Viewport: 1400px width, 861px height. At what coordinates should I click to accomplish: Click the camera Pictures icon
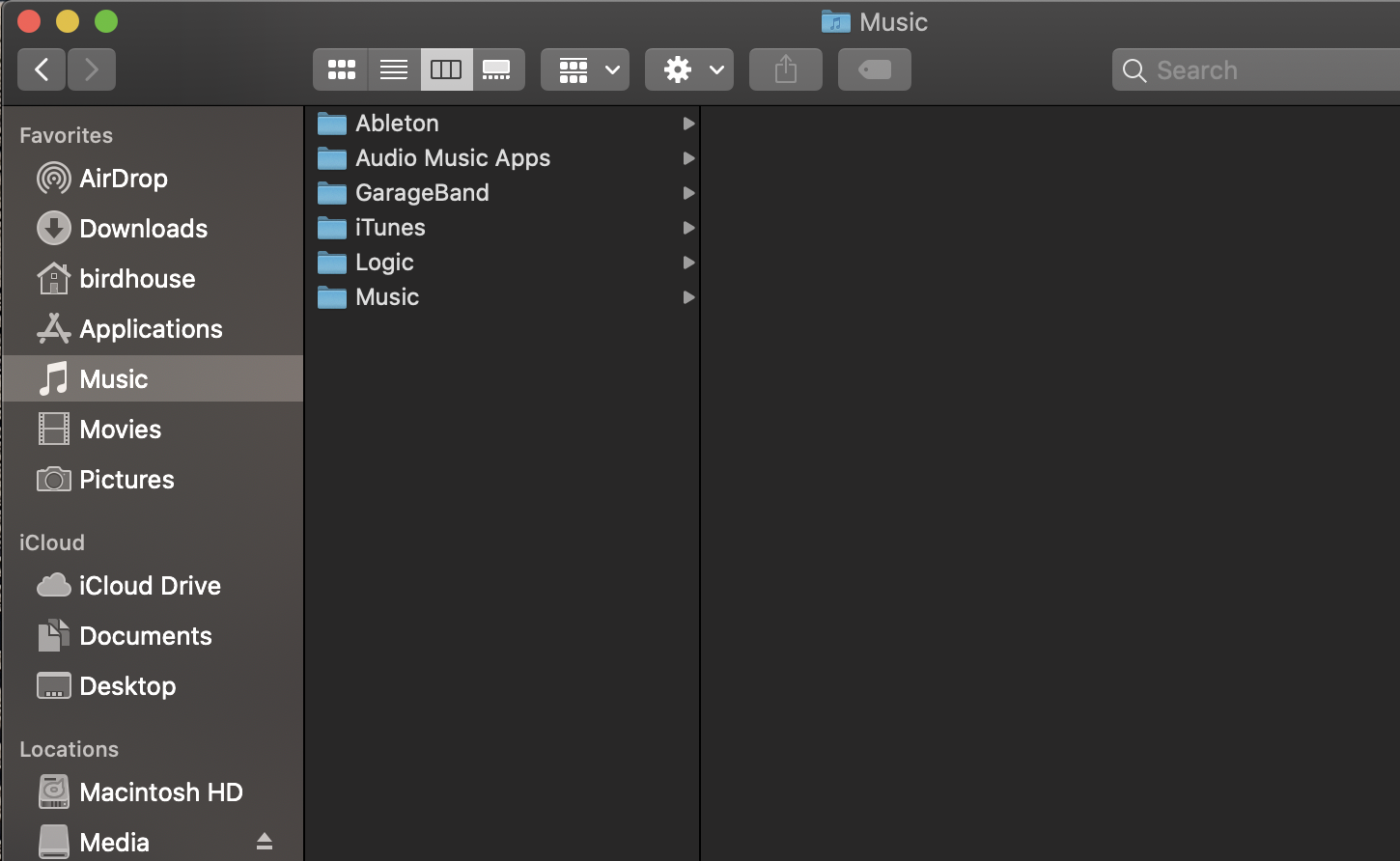[53, 479]
